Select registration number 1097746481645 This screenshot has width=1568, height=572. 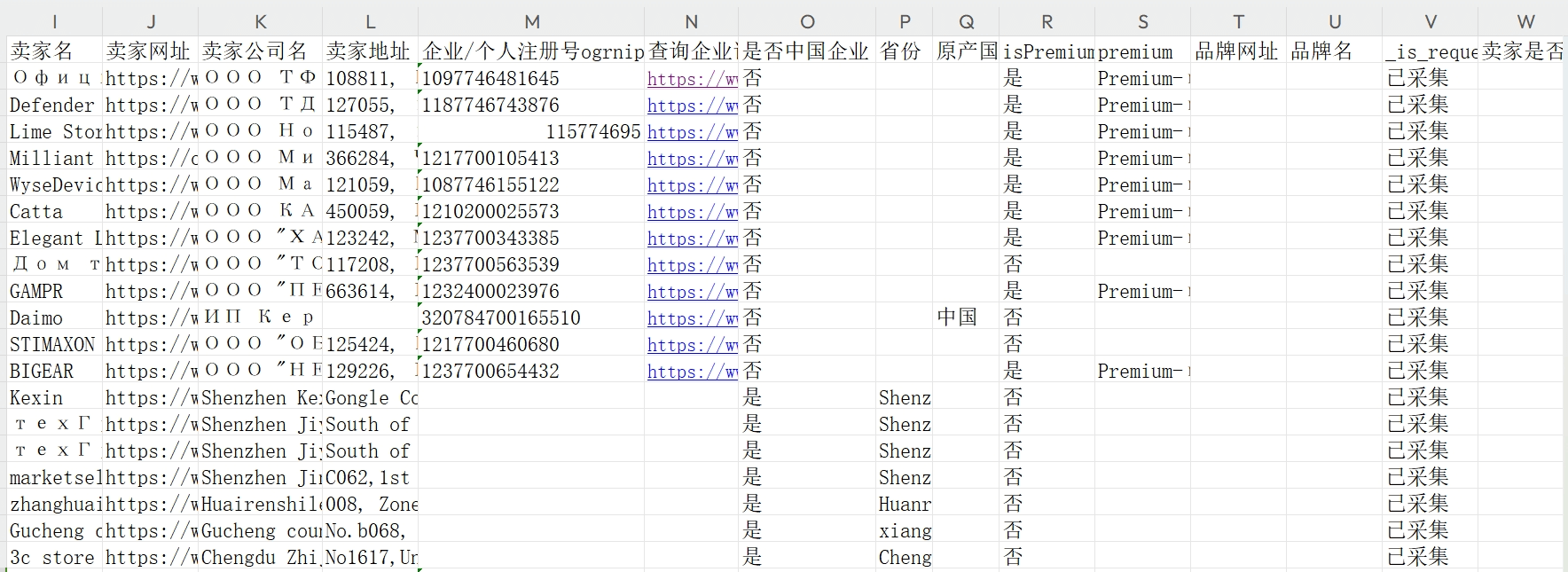(531, 78)
